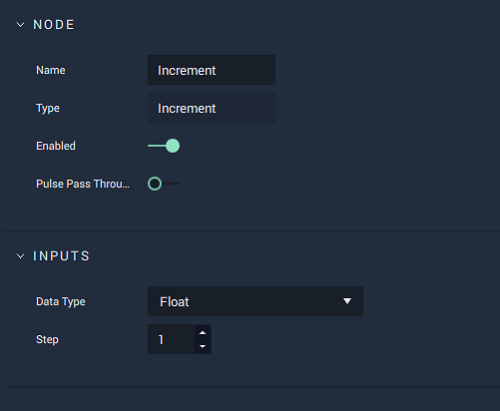Click the Enabled label
500x411 pixels.
pyautogui.click(x=56, y=146)
